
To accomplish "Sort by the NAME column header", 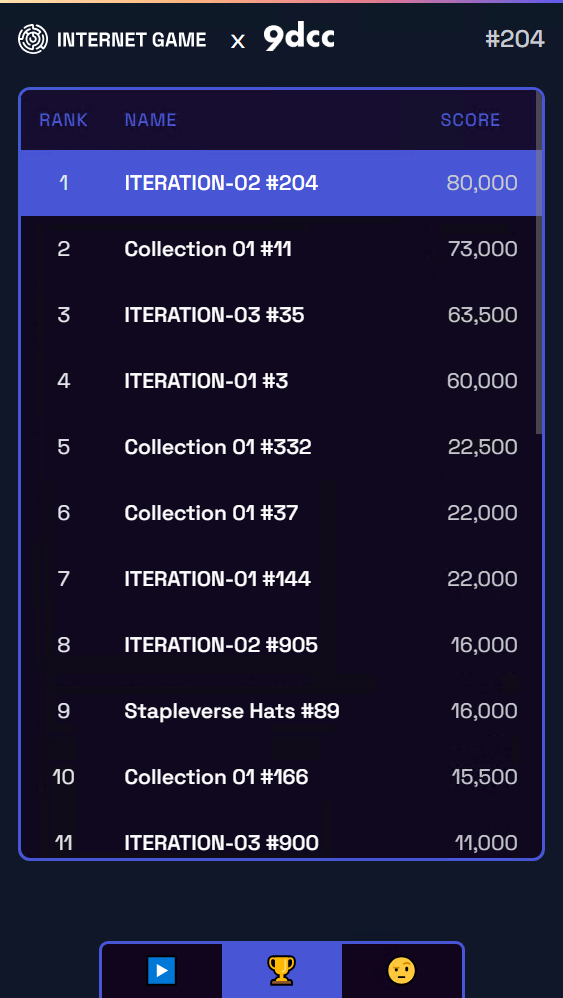I will point(151,120).
